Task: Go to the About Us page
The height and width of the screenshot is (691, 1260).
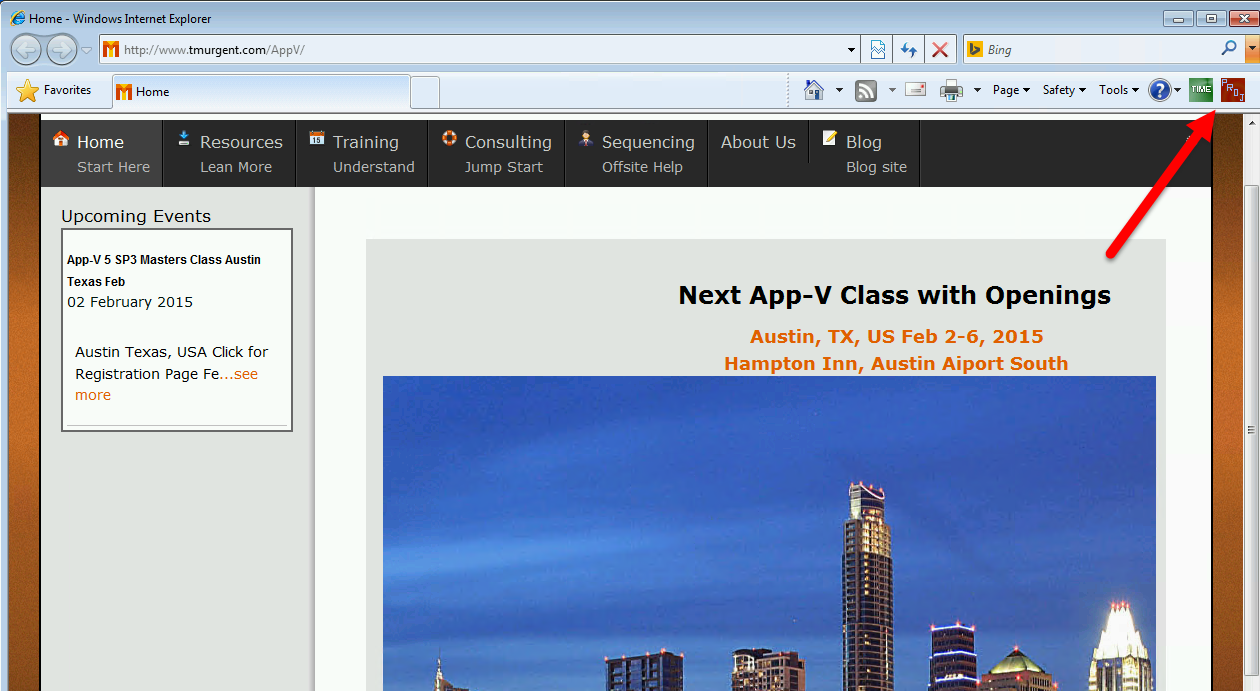Action: (758, 142)
